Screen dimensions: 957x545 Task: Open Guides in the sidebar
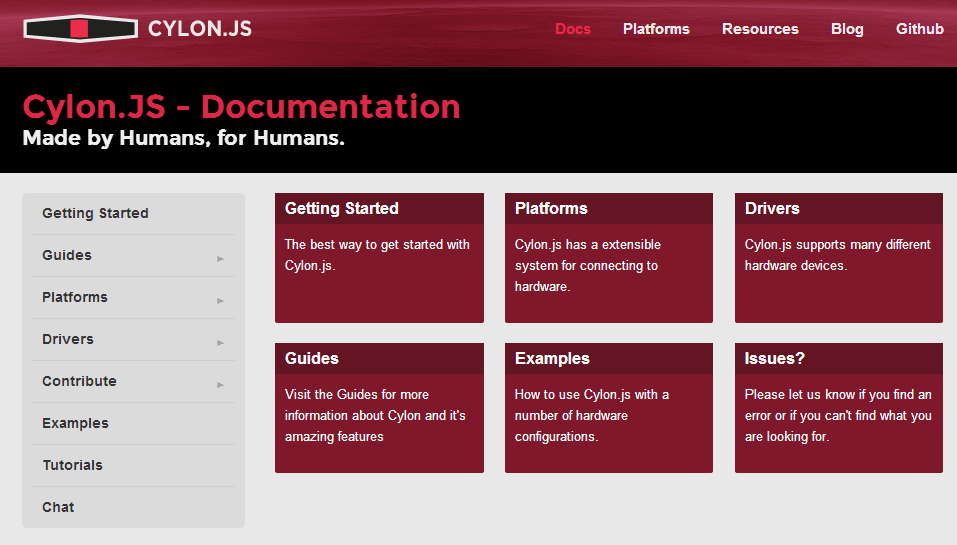click(x=67, y=255)
